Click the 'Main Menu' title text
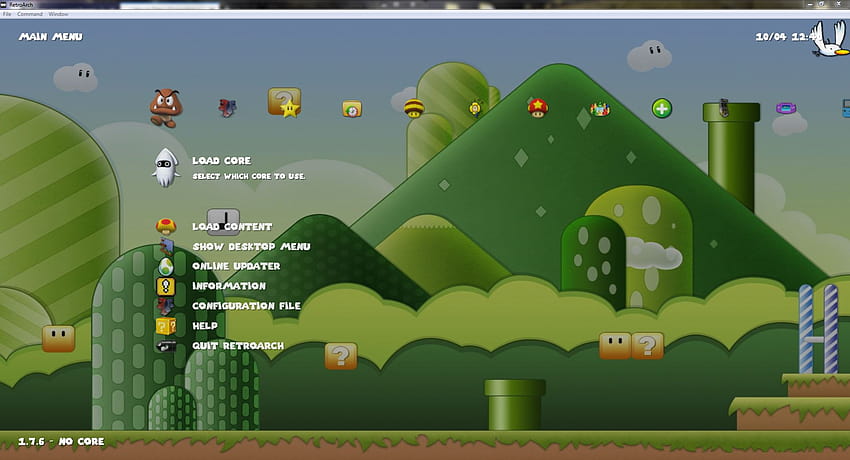 pos(51,37)
